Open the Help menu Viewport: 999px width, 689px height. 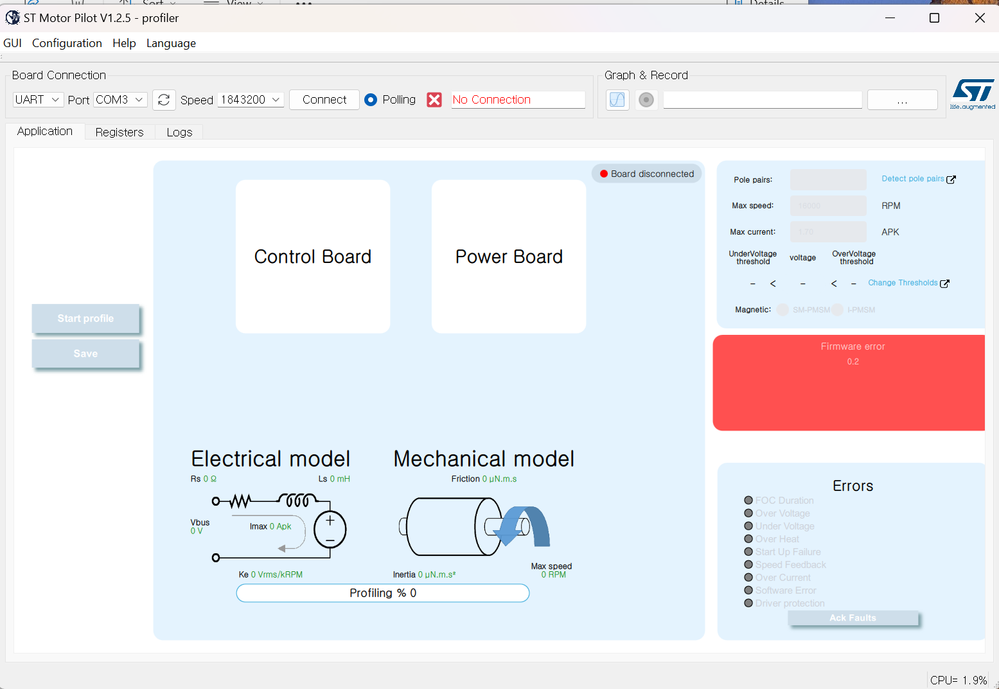point(124,43)
